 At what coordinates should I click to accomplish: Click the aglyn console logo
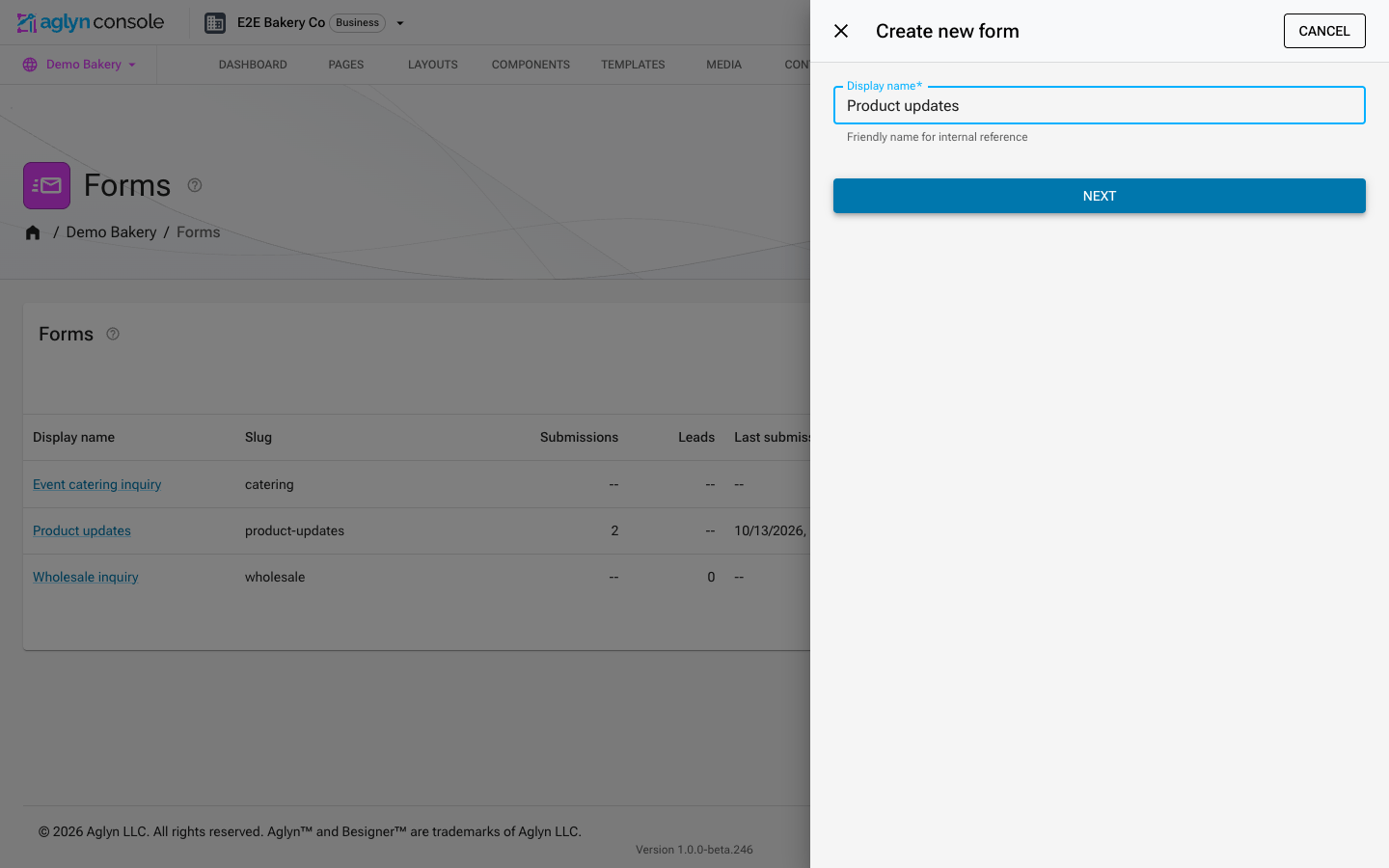click(x=91, y=22)
